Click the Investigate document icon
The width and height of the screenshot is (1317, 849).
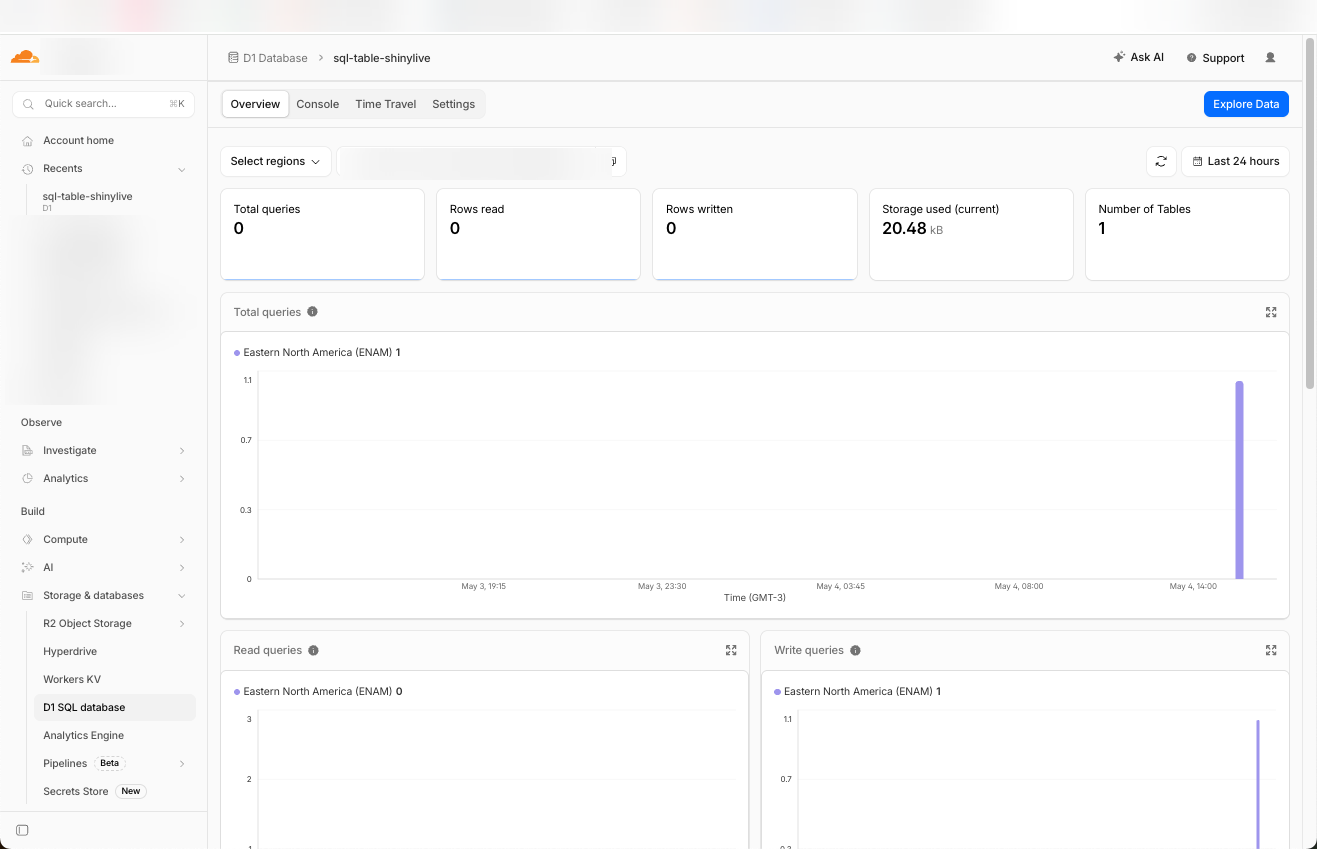point(27,451)
